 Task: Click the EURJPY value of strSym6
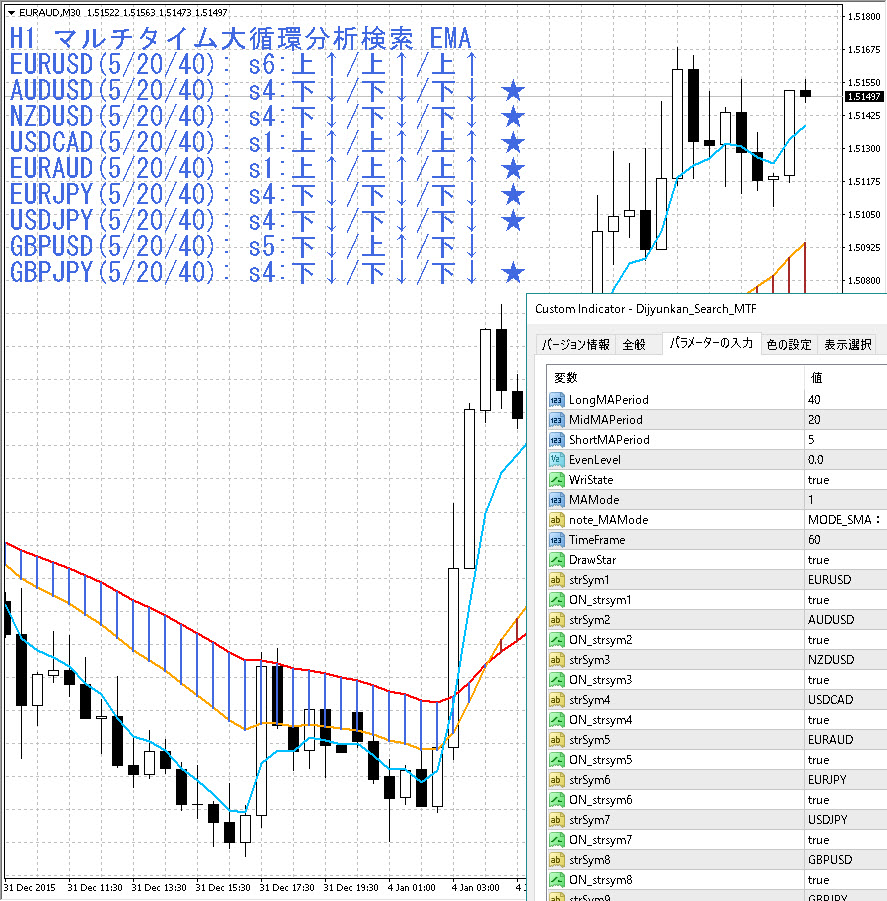pyautogui.click(x=827, y=780)
